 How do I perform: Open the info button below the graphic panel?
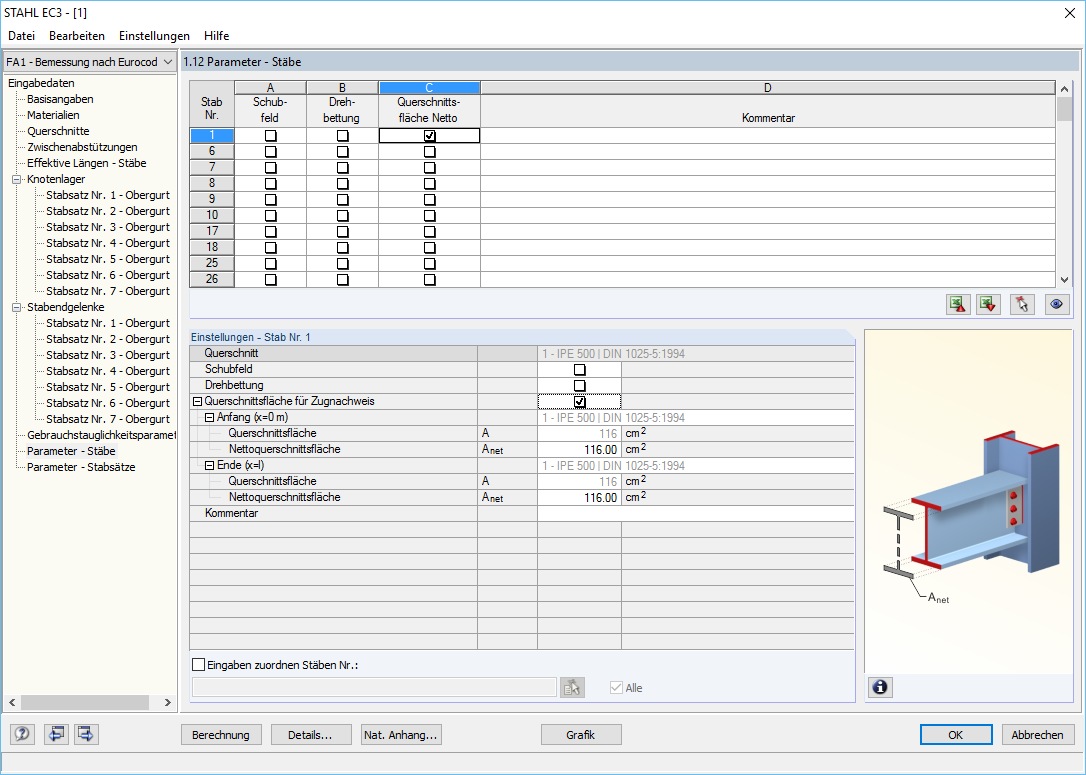coord(879,687)
